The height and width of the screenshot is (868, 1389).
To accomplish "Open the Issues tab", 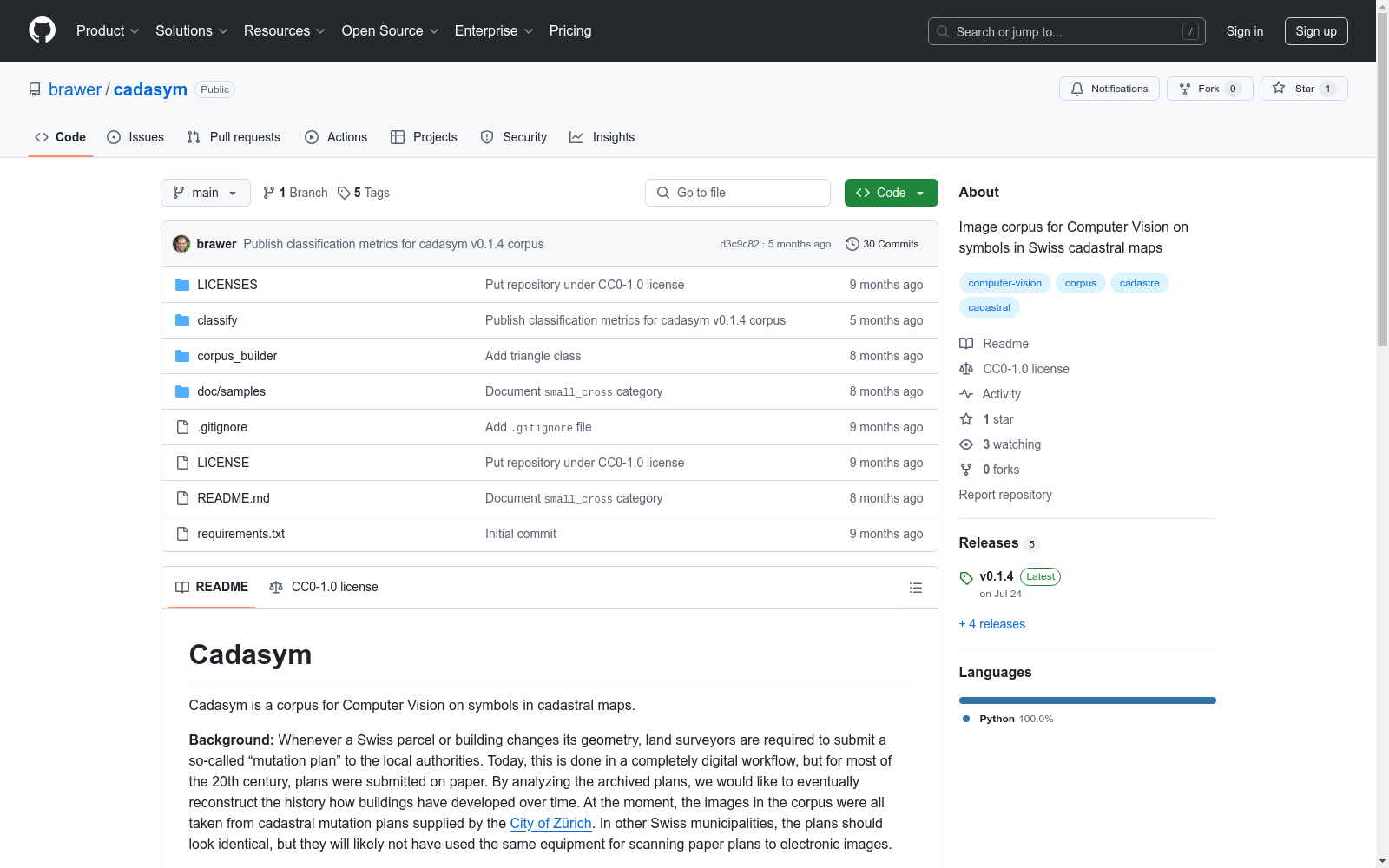I will coord(135,137).
